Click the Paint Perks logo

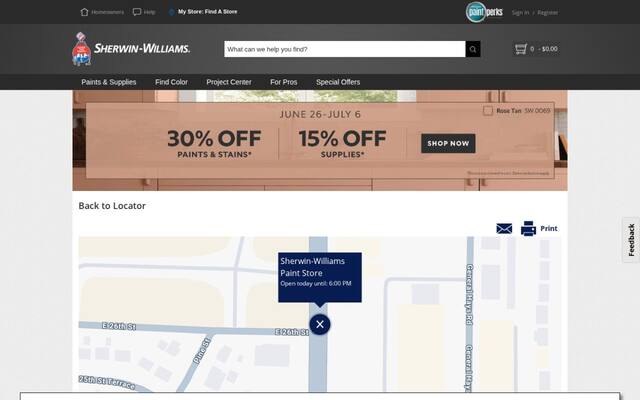pyautogui.click(x=484, y=12)
